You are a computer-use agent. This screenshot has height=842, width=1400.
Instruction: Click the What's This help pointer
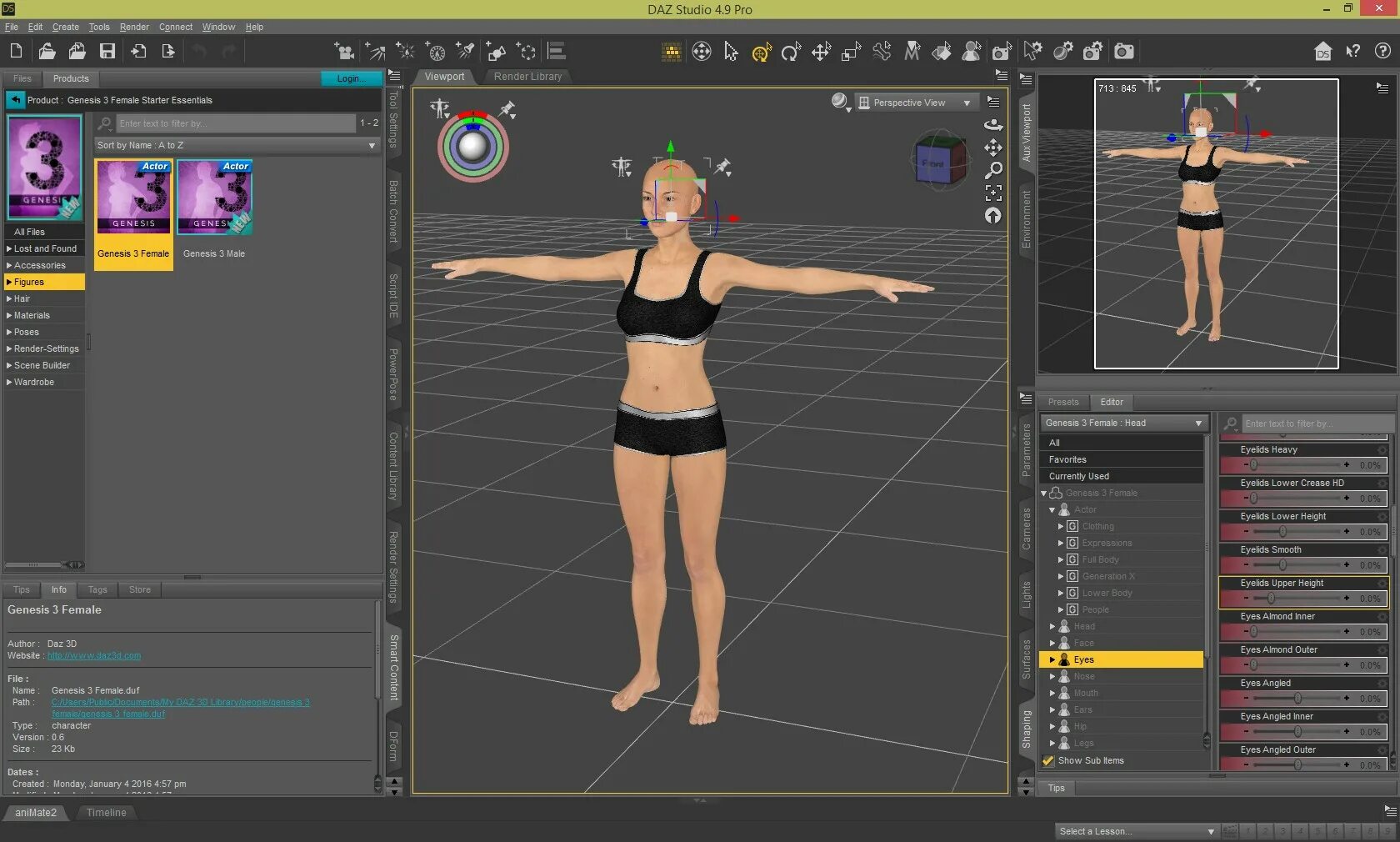pyautogui.click(x=1352, y=52)
